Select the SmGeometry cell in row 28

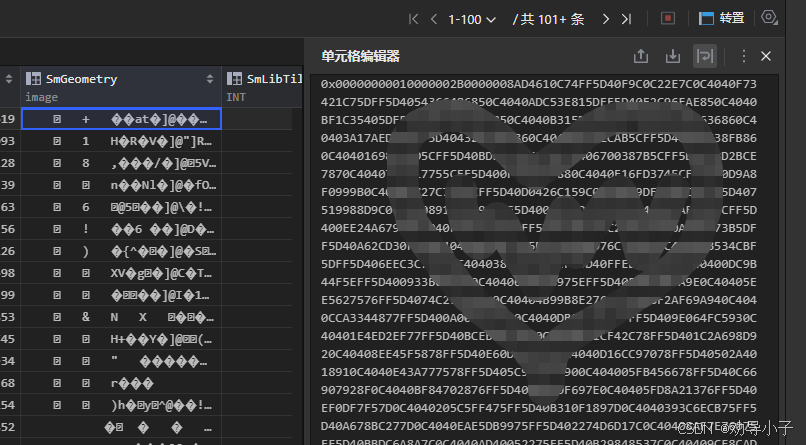click(121, 163)
